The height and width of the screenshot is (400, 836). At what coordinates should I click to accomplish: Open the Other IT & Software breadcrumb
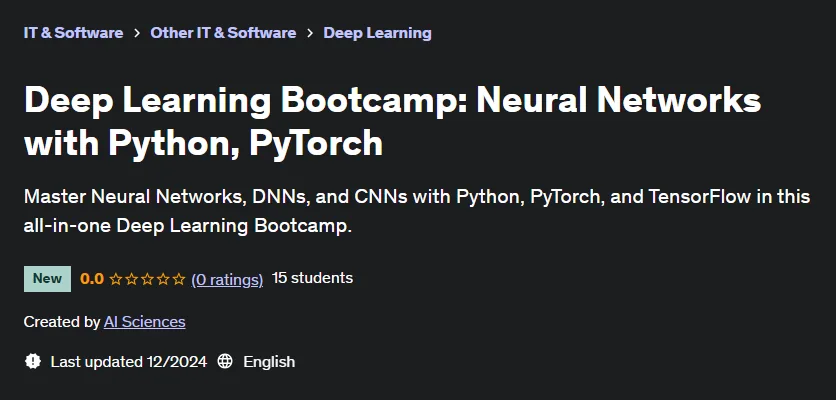coord(223,33)
